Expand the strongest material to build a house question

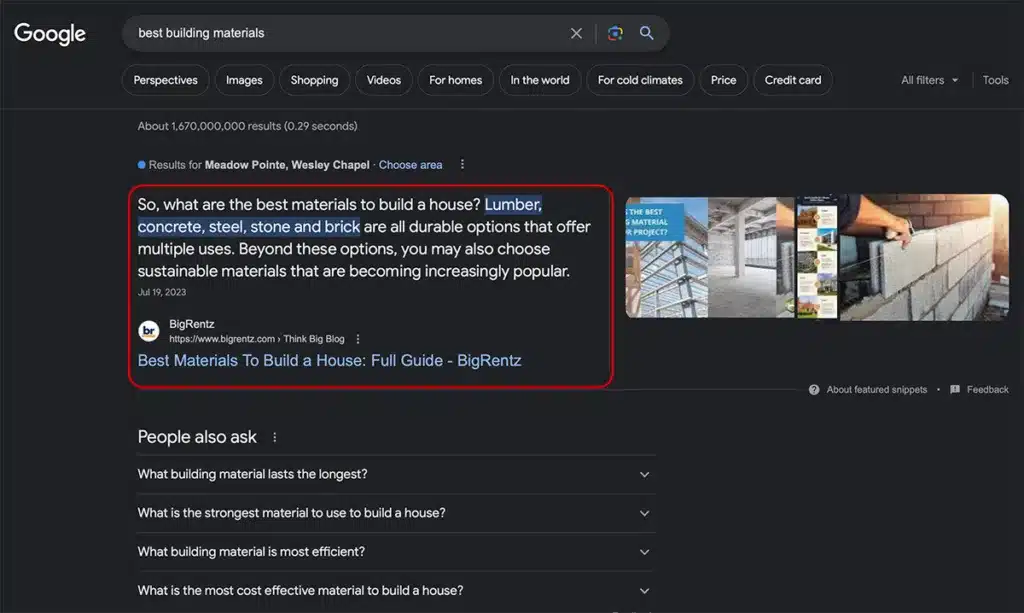tap(395, 513)
